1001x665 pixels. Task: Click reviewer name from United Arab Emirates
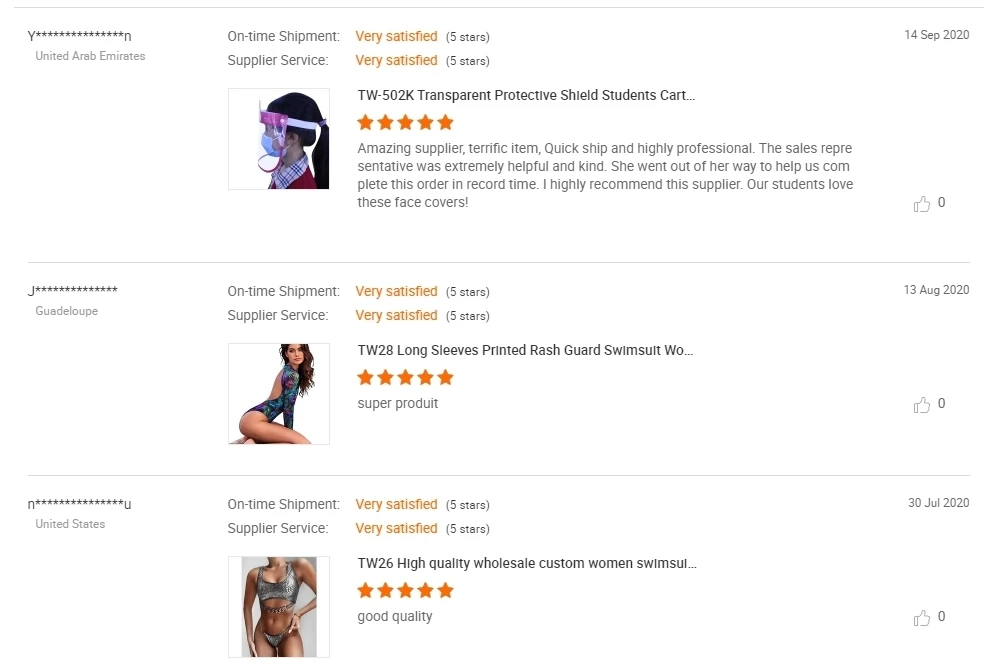[x=80, y=37]
